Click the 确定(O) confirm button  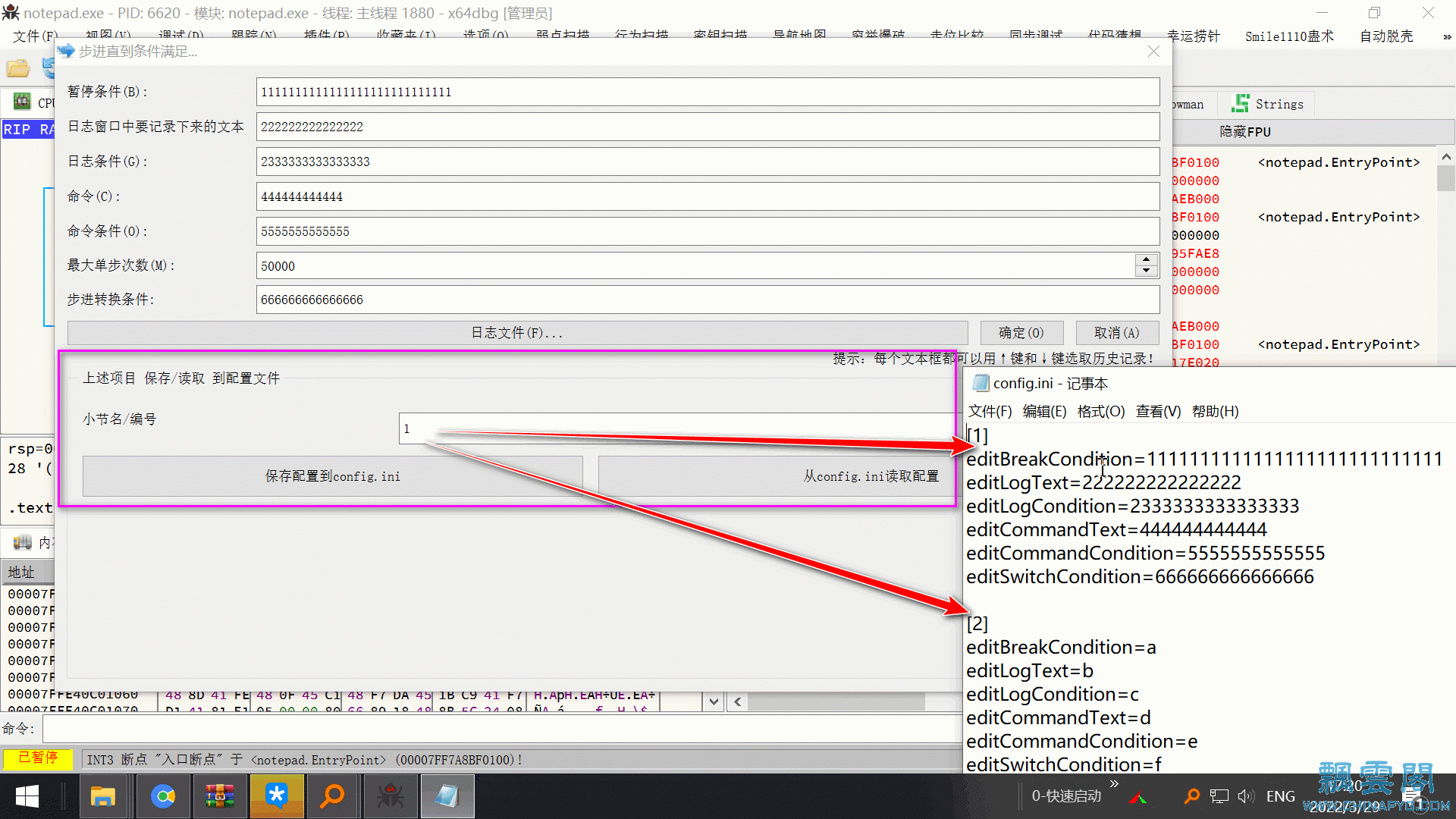click(1021, 333)
